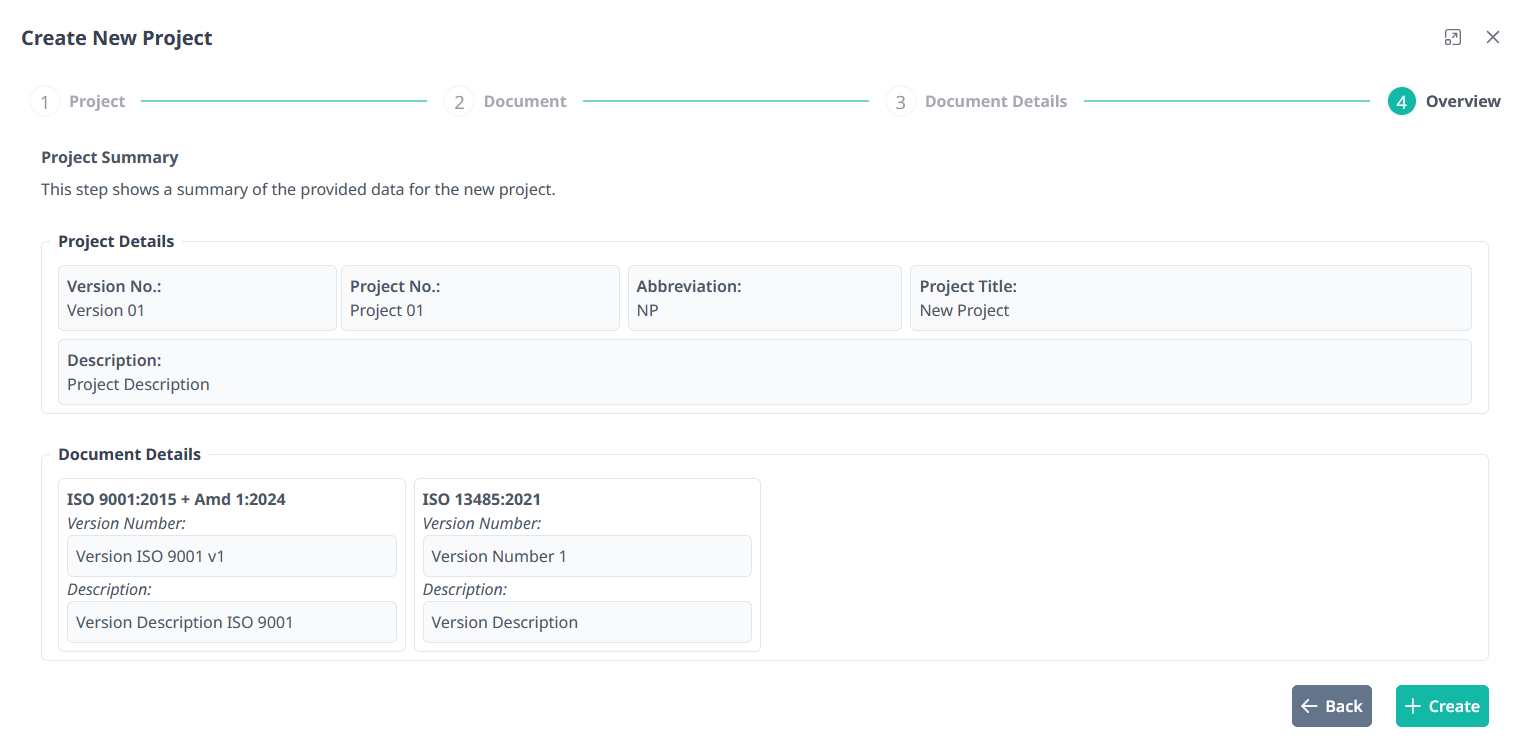This screenshot has width=1529, height=745.
Task: Click the Project Description box
Action: 764,372
